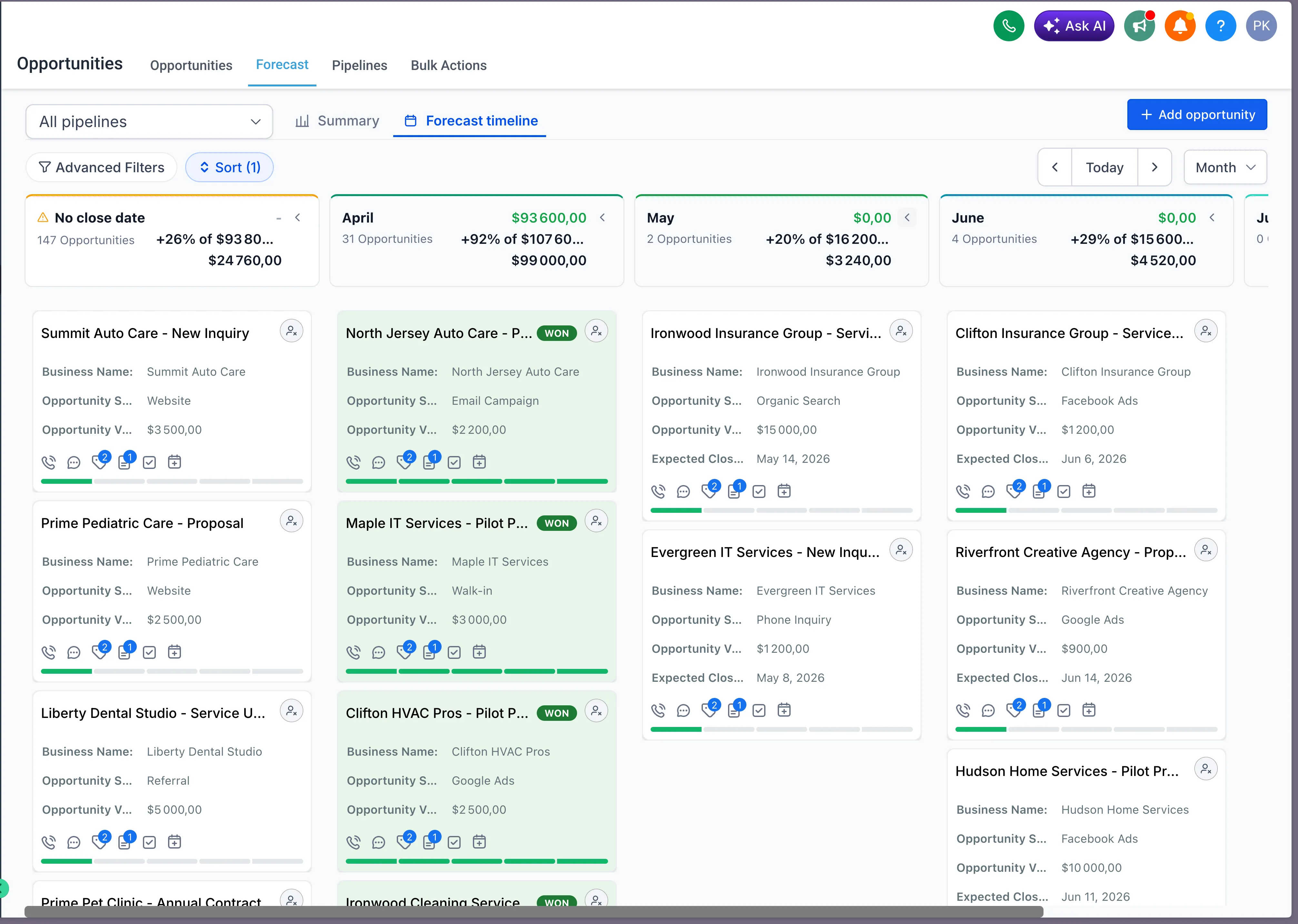Click the Add opportunity button

pos(1197,115)
